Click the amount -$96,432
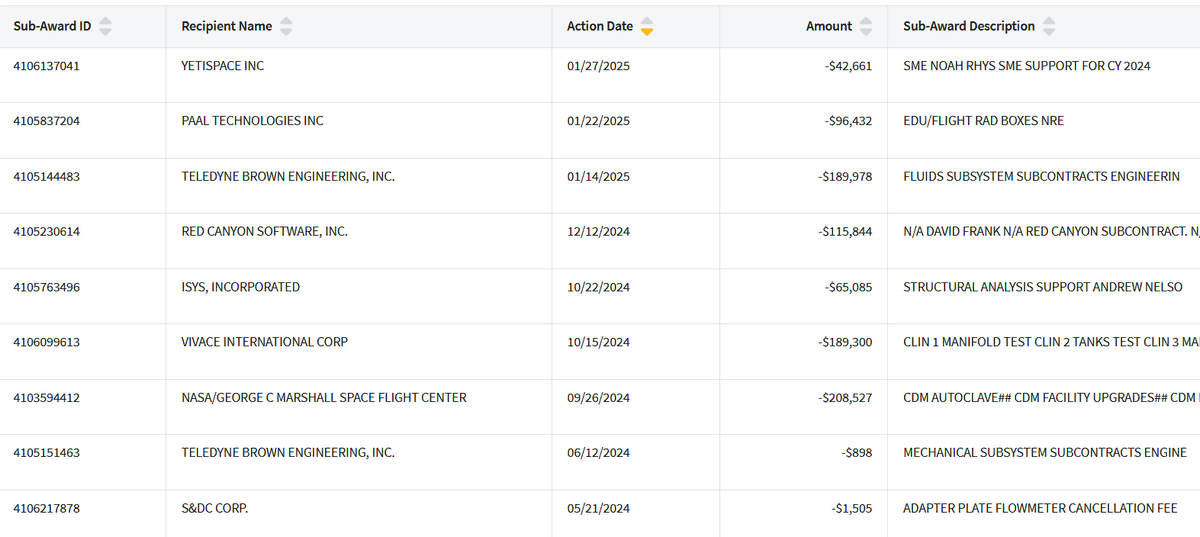Viewport: 1200px width, 537px height. (849, 121)
